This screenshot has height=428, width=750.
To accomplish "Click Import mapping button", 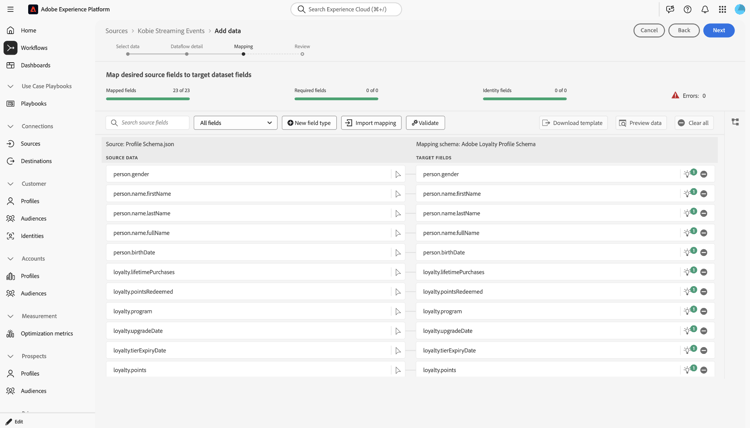I will [x=371, y=123].
